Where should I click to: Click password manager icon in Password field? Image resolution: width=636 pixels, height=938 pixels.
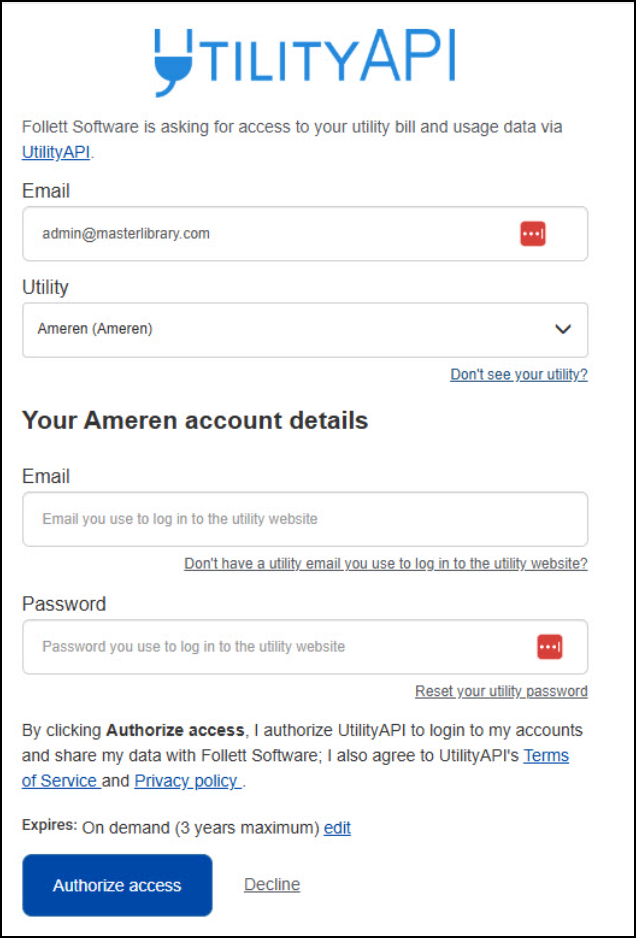pos(549,647)
